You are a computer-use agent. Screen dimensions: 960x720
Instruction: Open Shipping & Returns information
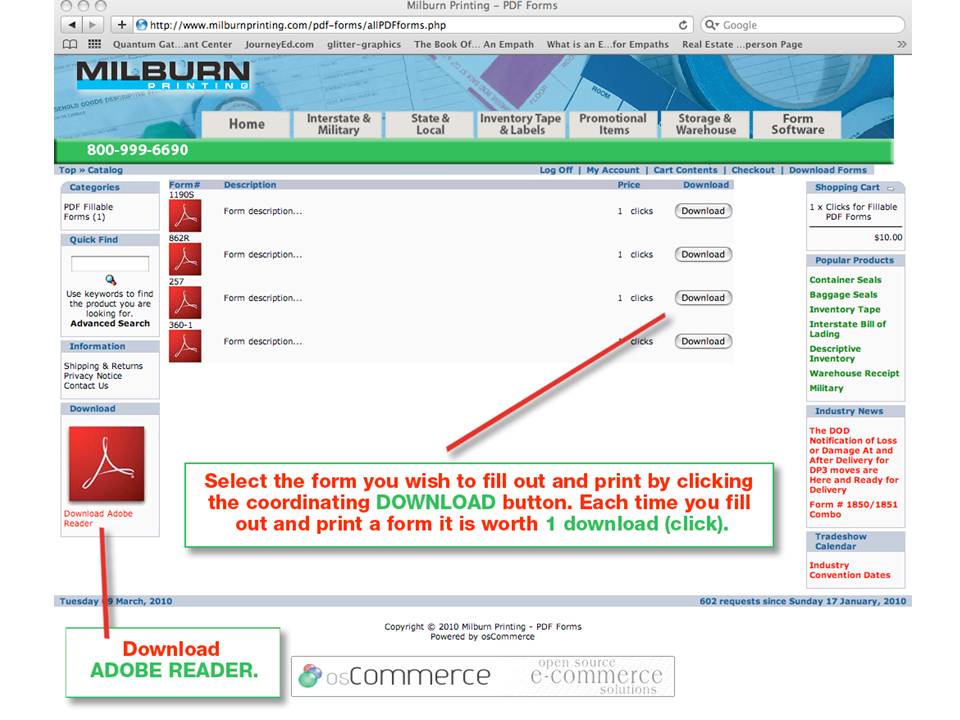click(103, 366)
